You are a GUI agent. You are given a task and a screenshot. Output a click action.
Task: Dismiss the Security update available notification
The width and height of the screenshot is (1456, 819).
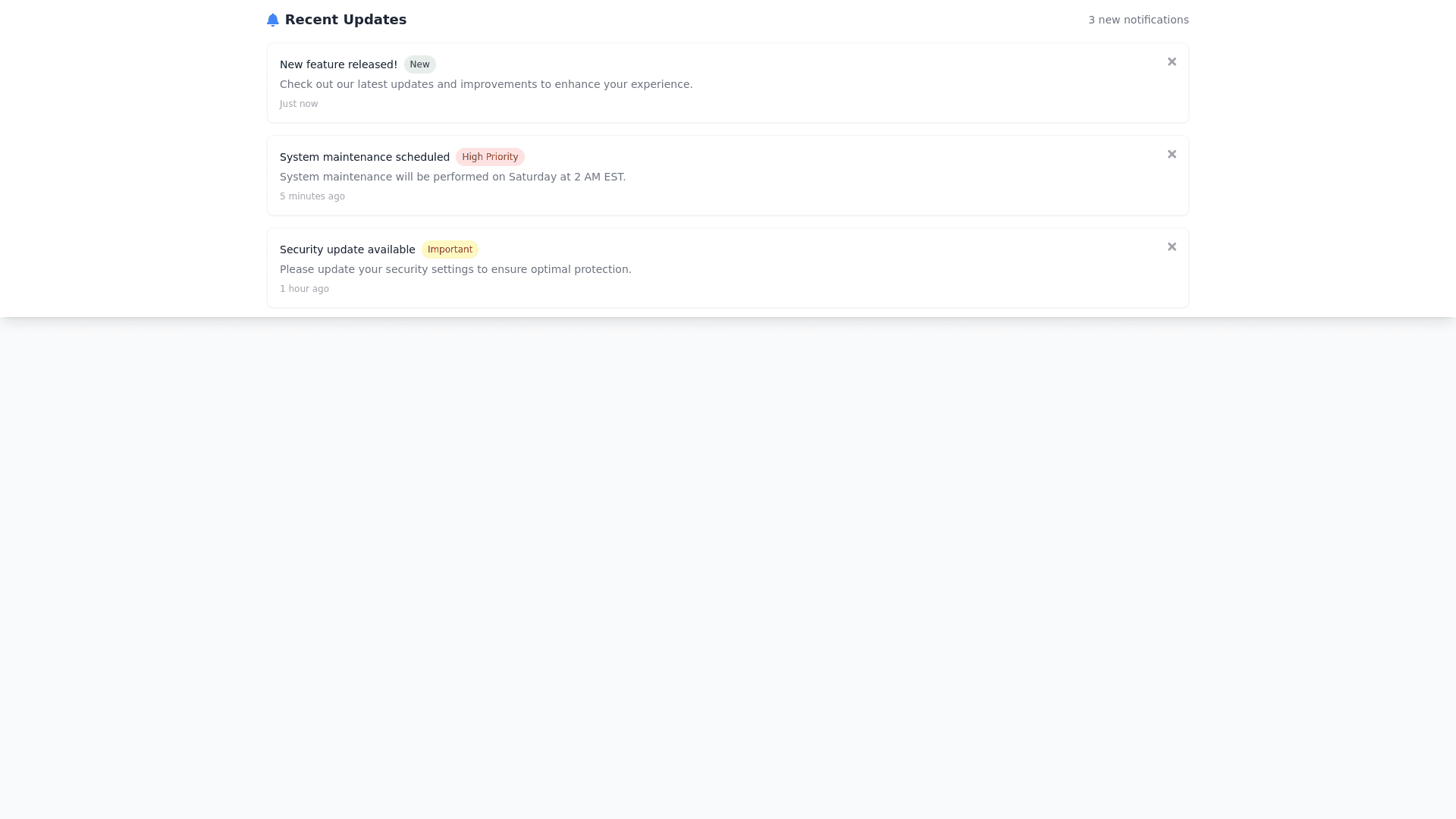(1172, 246)
